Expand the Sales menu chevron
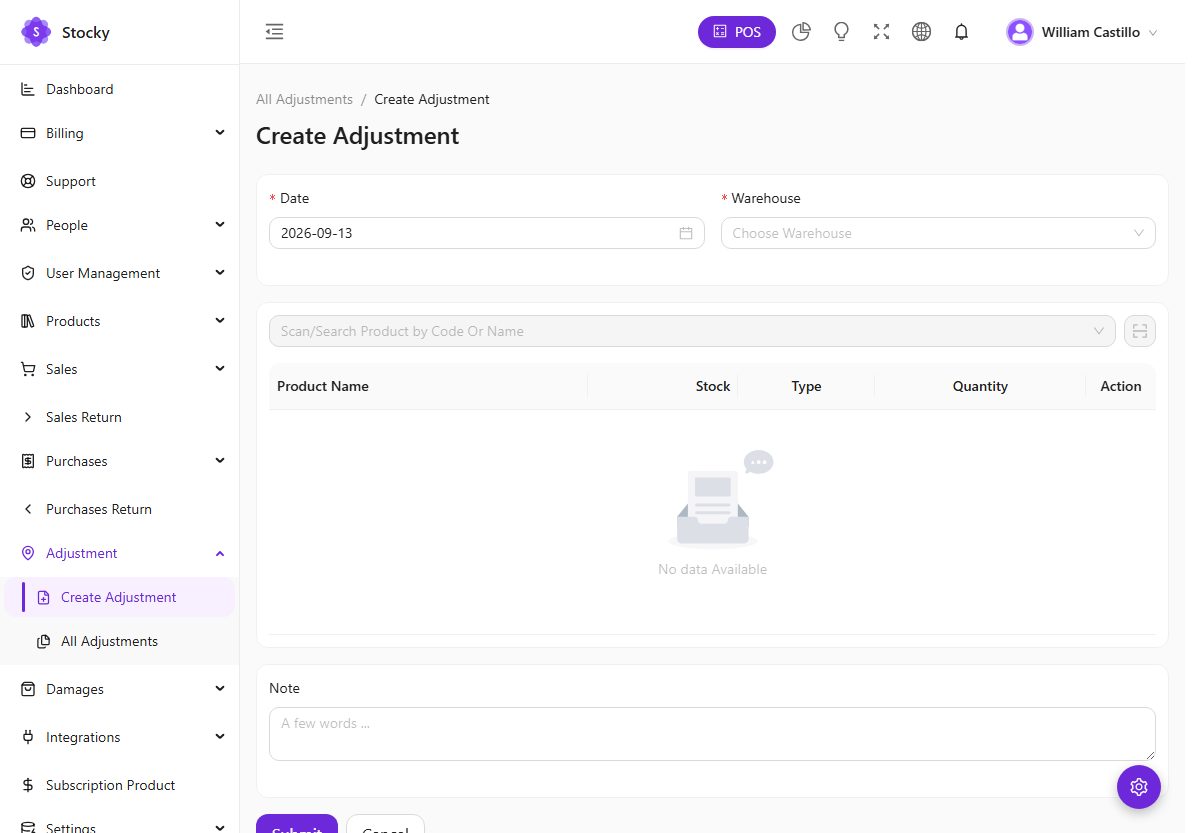 click(x=220, y=369)
